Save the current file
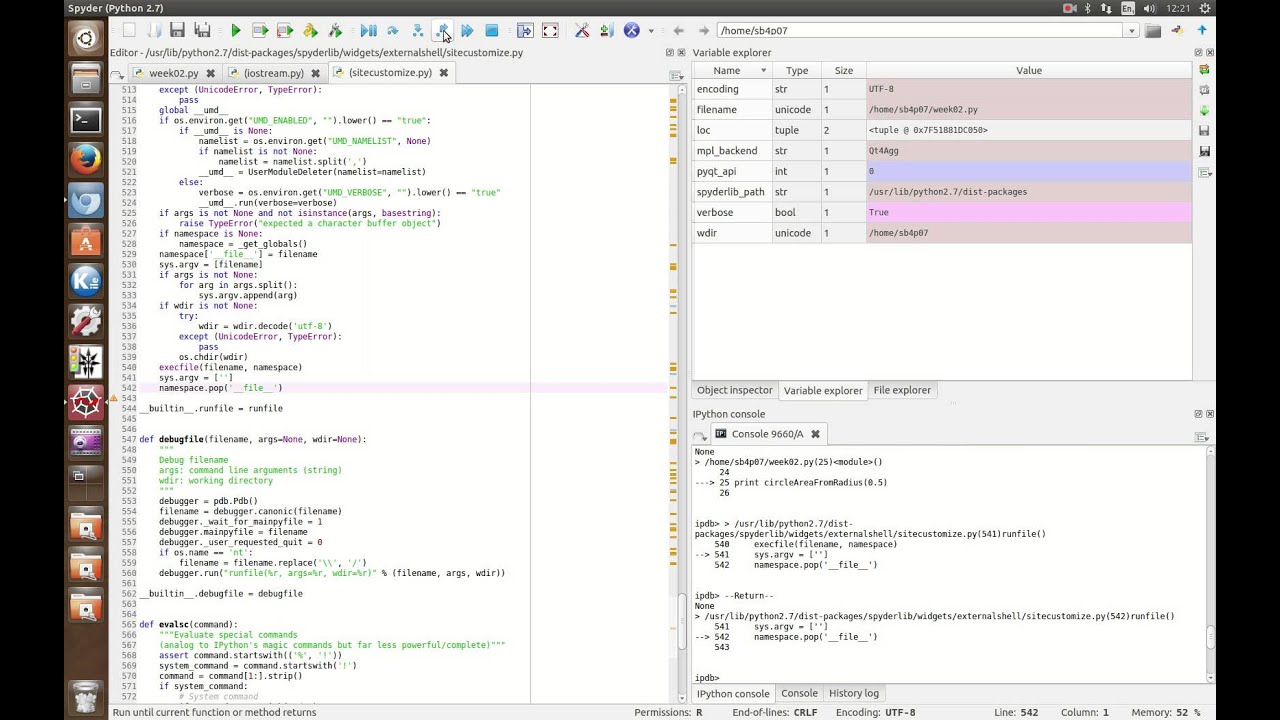This screenshot has height=720, width=1280. (177, 31)
